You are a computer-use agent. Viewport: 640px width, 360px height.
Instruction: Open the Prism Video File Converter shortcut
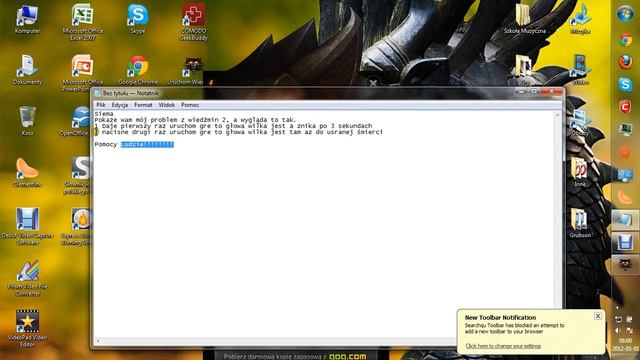27,278
